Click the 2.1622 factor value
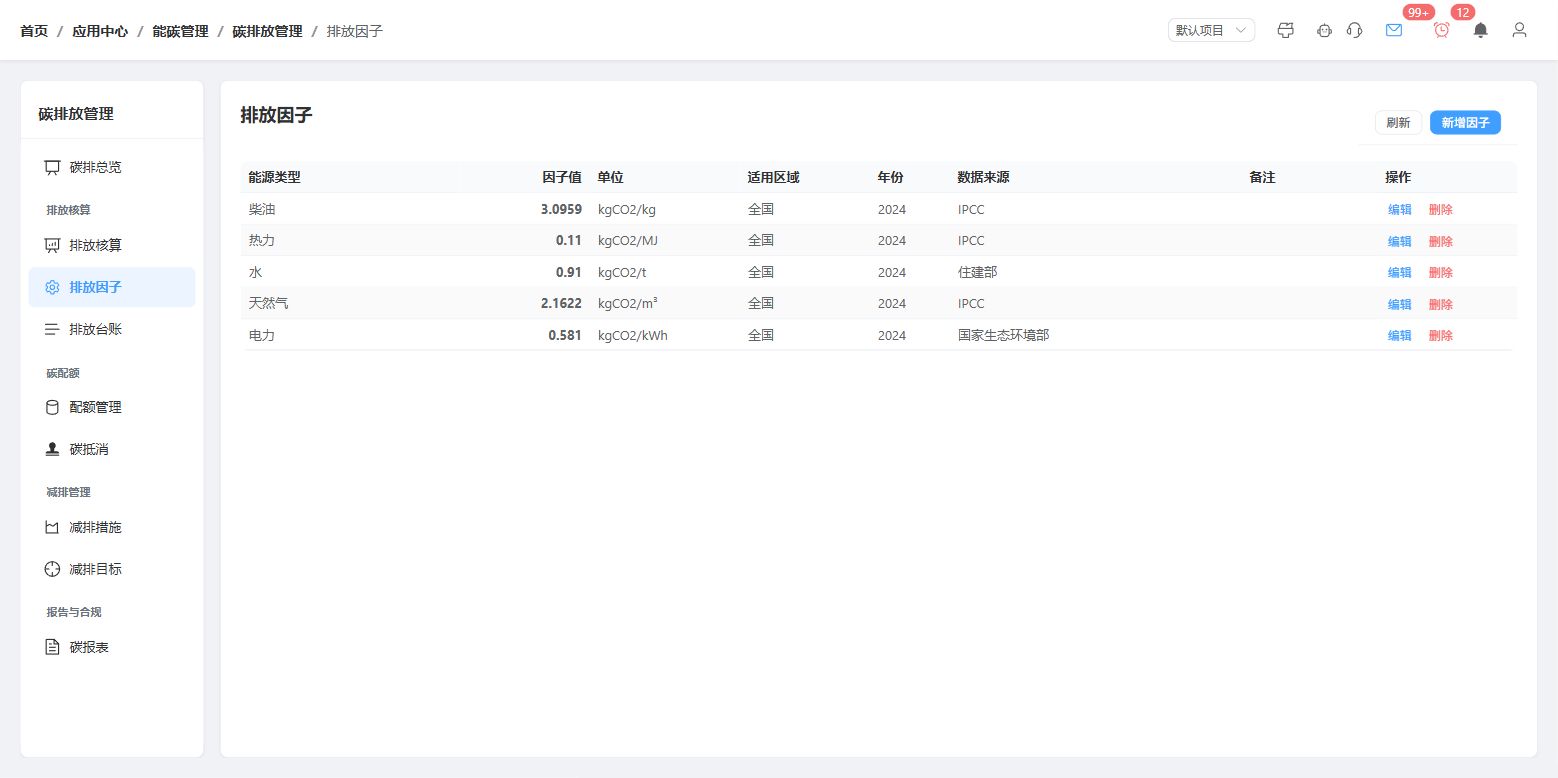The height and width of the screenshot is (778, 1558). pos(561,303)
